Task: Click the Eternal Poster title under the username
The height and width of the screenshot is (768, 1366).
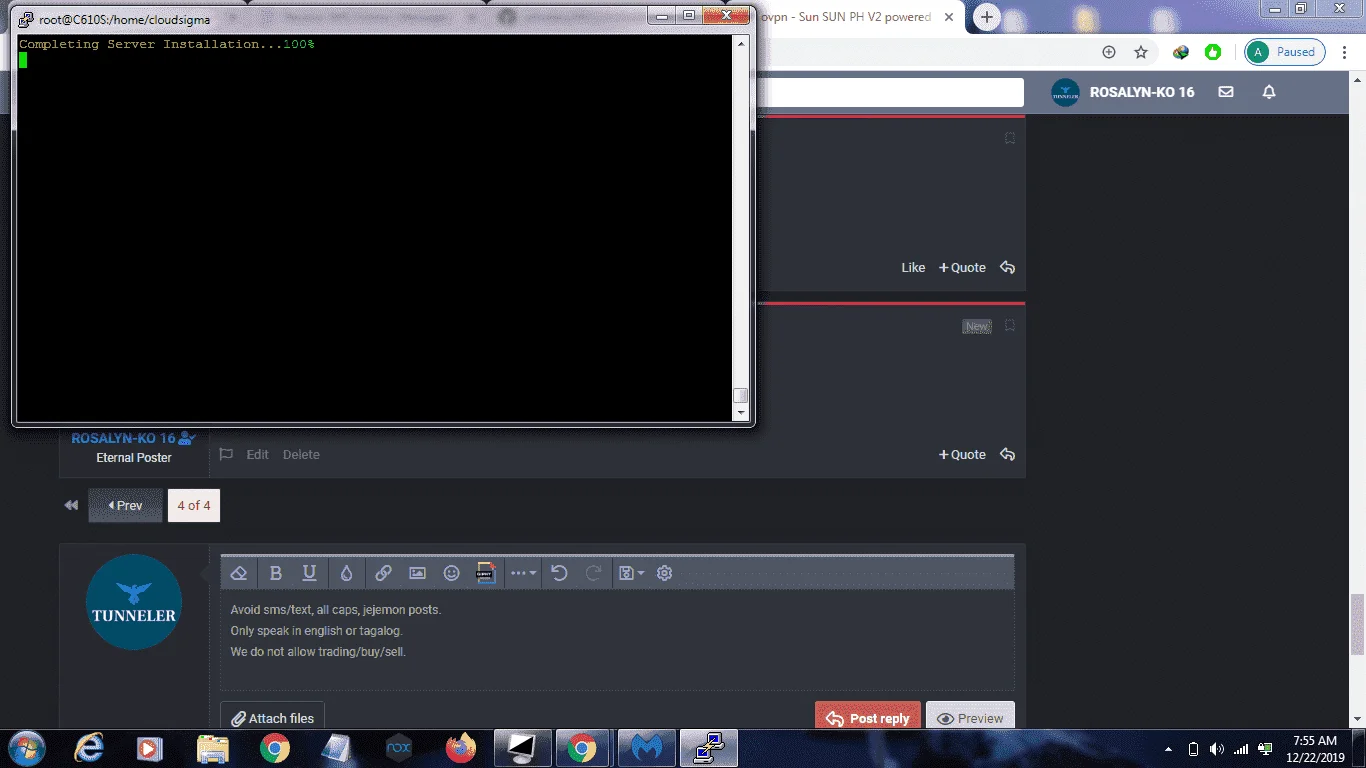Action: click(134, 458)
